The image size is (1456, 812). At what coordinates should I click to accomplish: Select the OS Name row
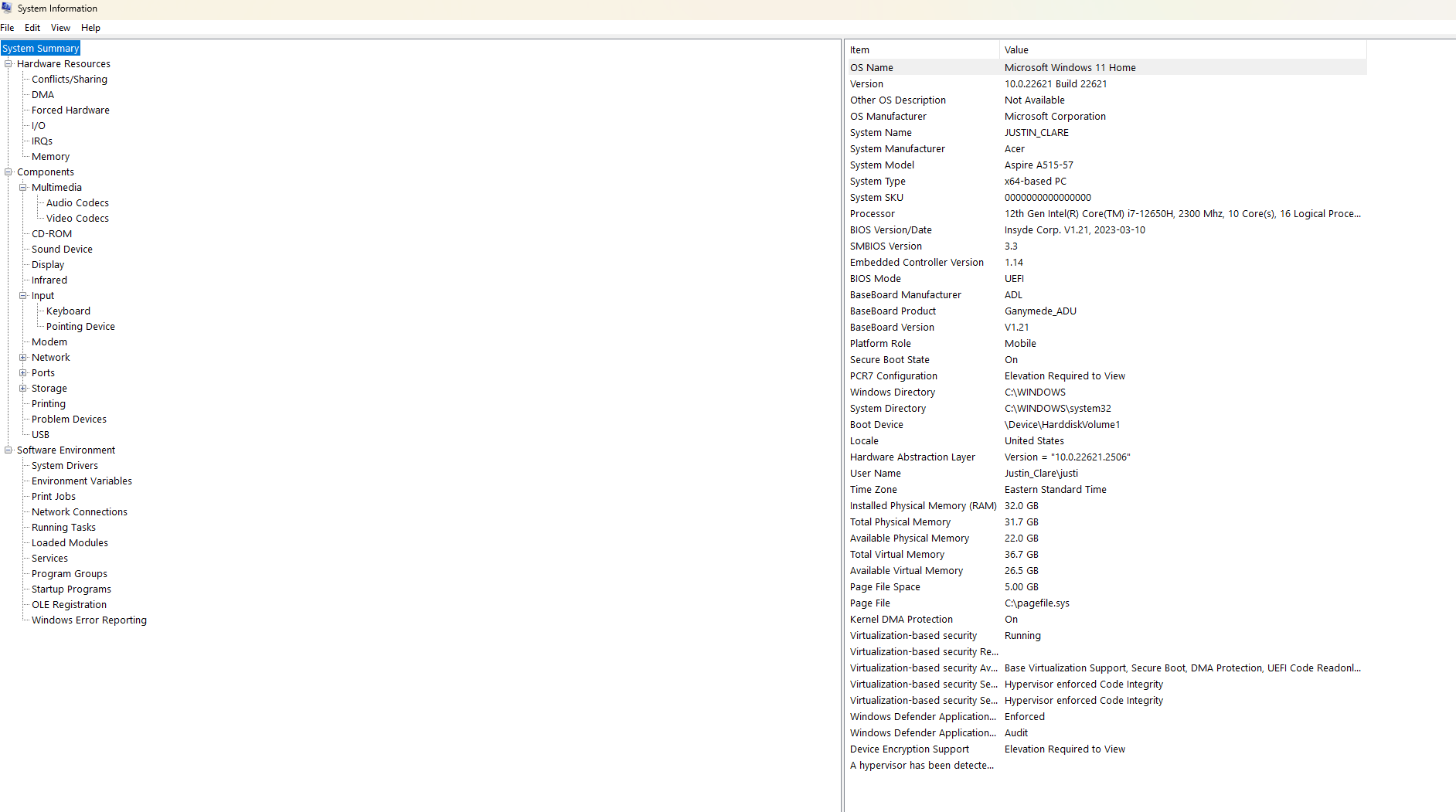(1107, 68)
